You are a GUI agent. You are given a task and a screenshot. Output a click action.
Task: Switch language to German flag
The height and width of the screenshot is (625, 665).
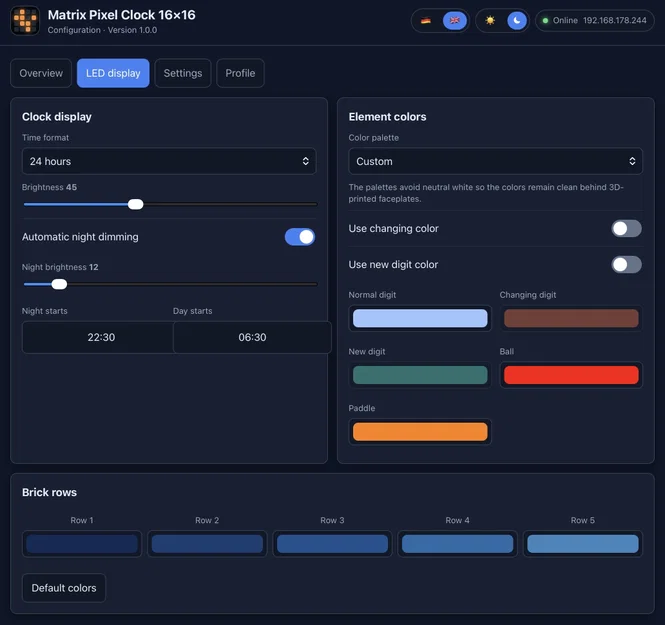426,20
